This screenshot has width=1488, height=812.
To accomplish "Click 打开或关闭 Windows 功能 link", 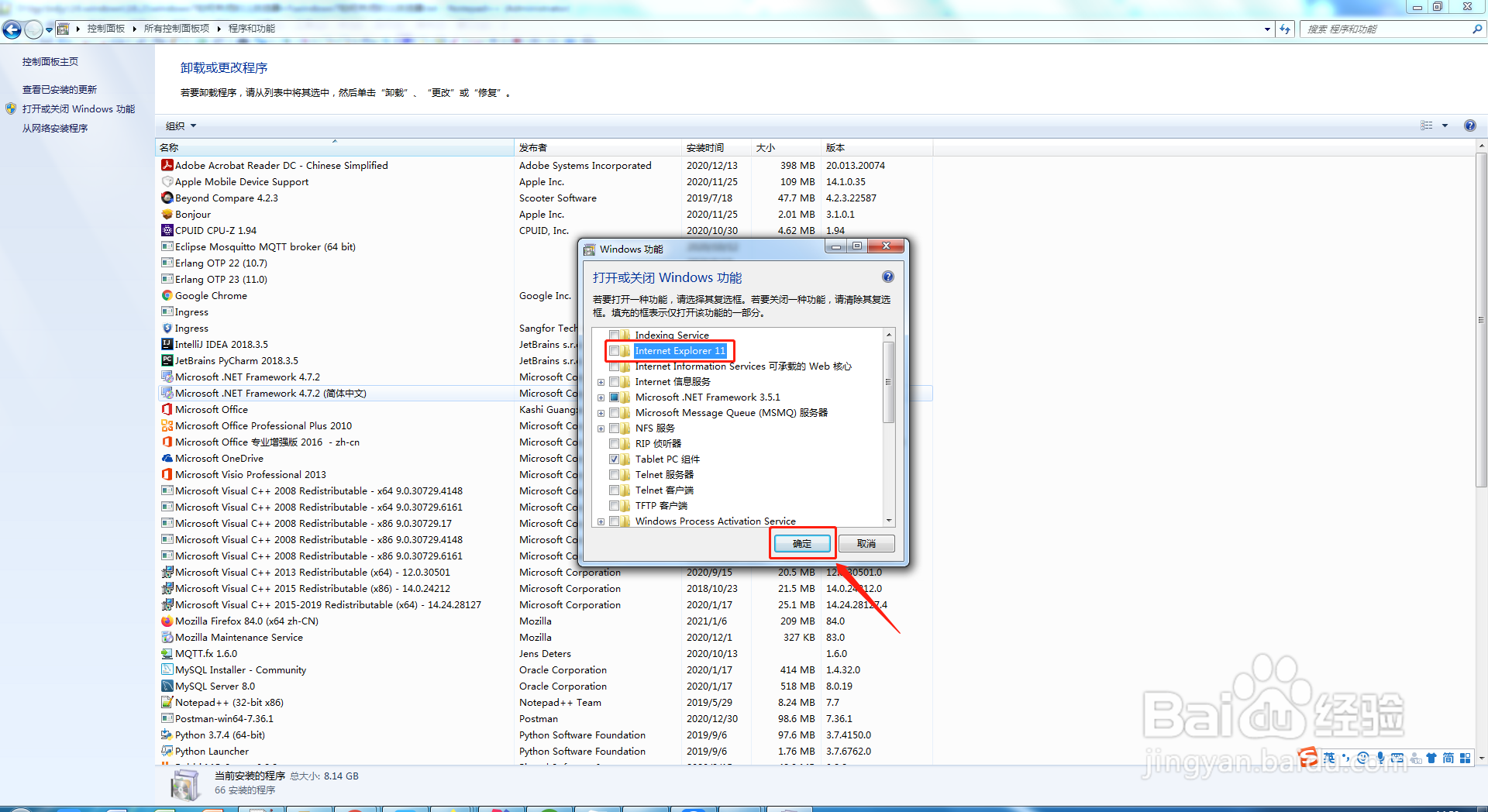I will 78,108.
